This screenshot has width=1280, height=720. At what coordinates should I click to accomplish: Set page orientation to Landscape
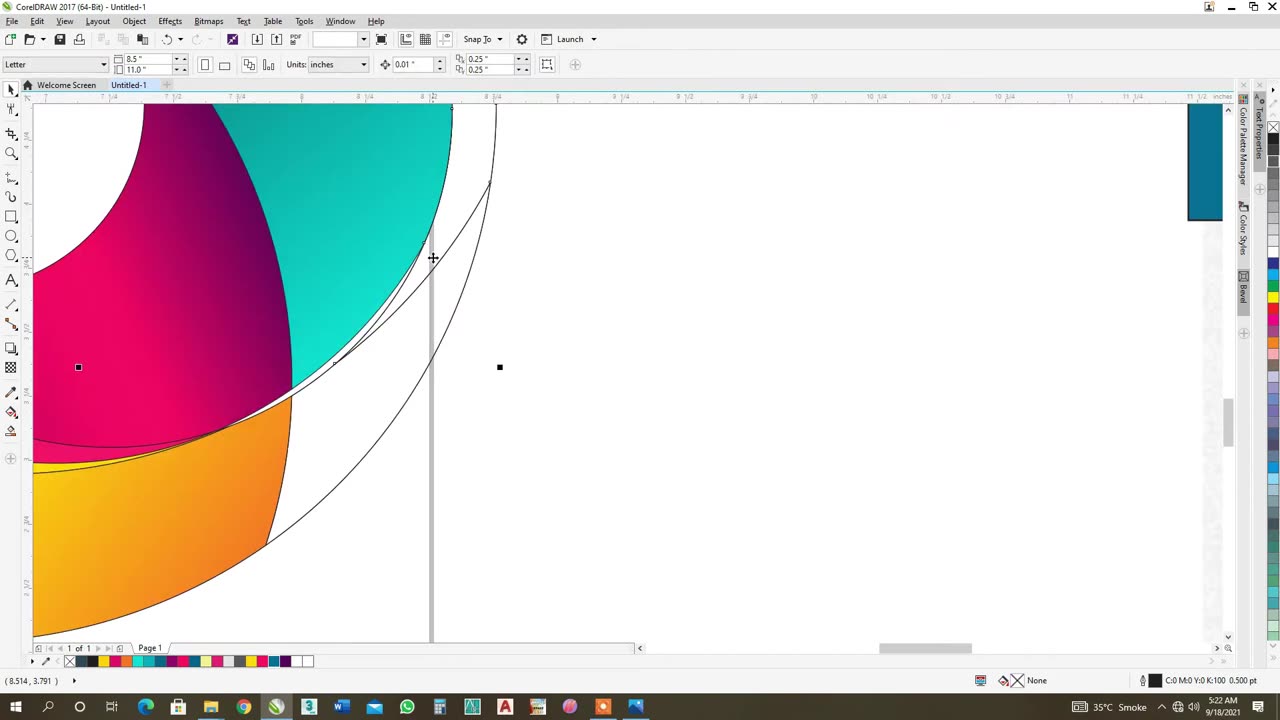click(224, 65)
